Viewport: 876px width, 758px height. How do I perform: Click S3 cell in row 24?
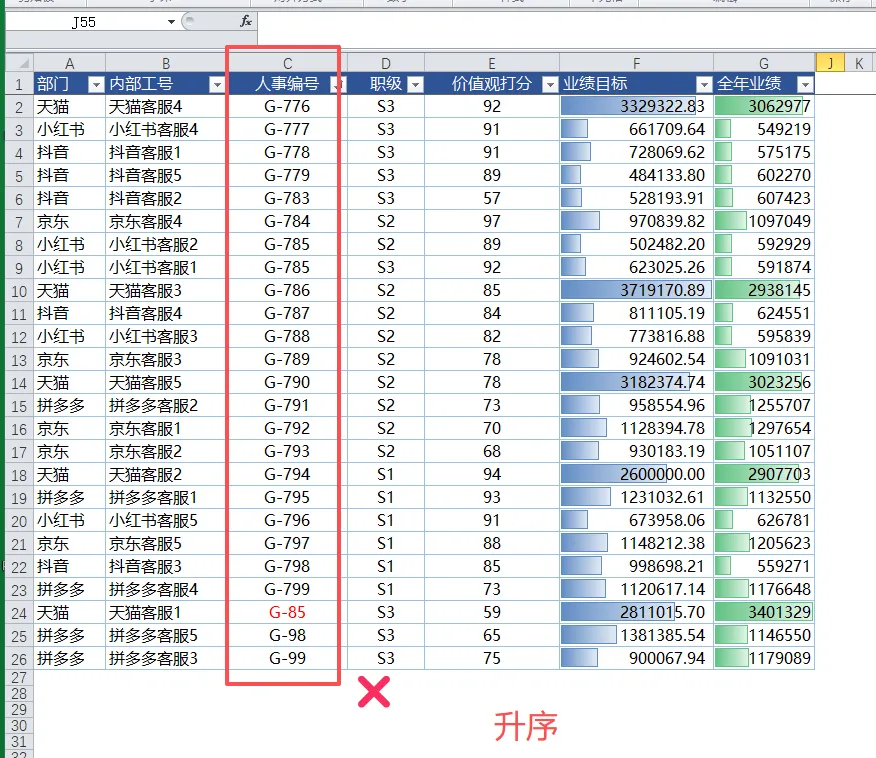(x=385, y=613)
